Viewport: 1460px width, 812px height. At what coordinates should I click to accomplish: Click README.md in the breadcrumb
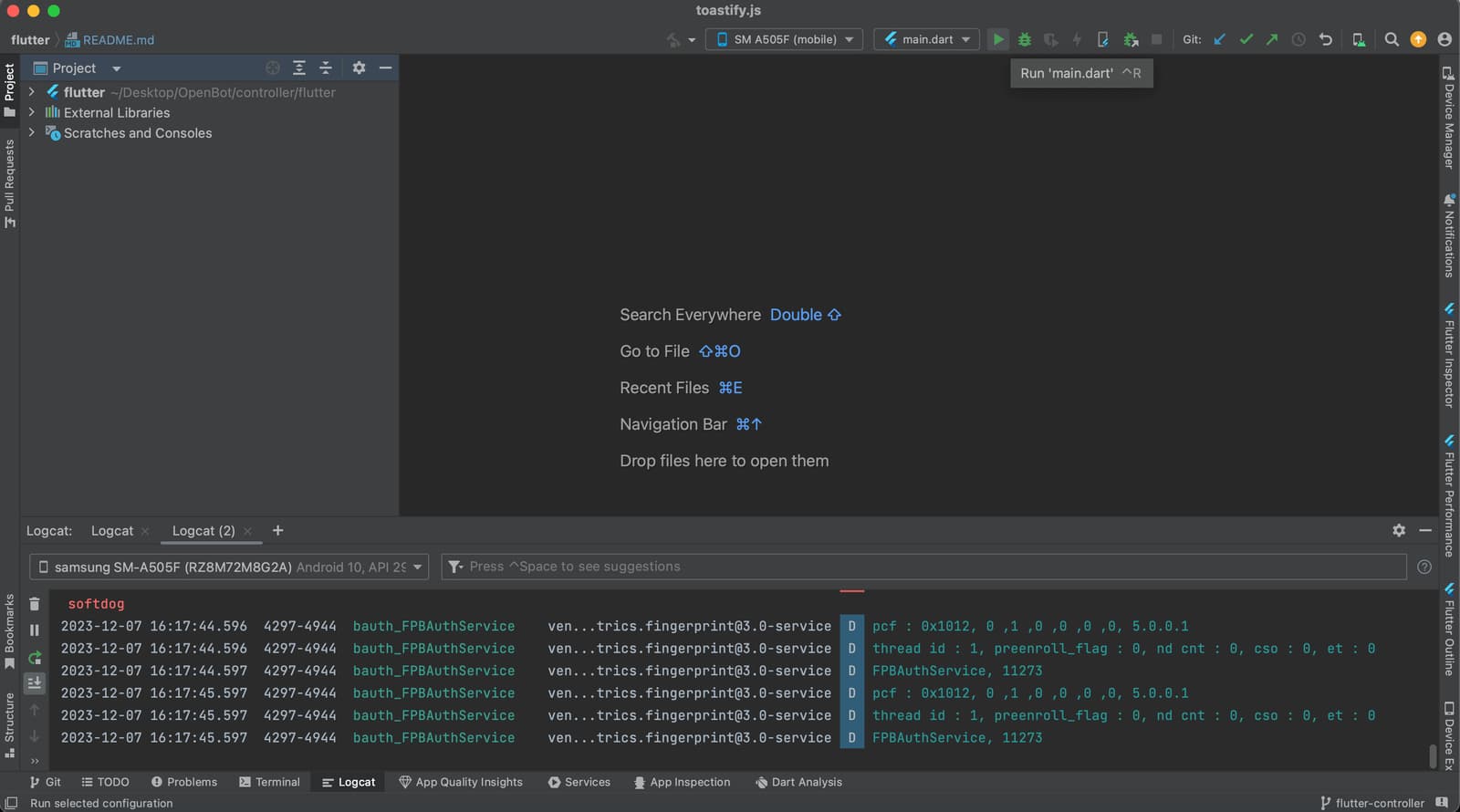[x=109, y=39]
